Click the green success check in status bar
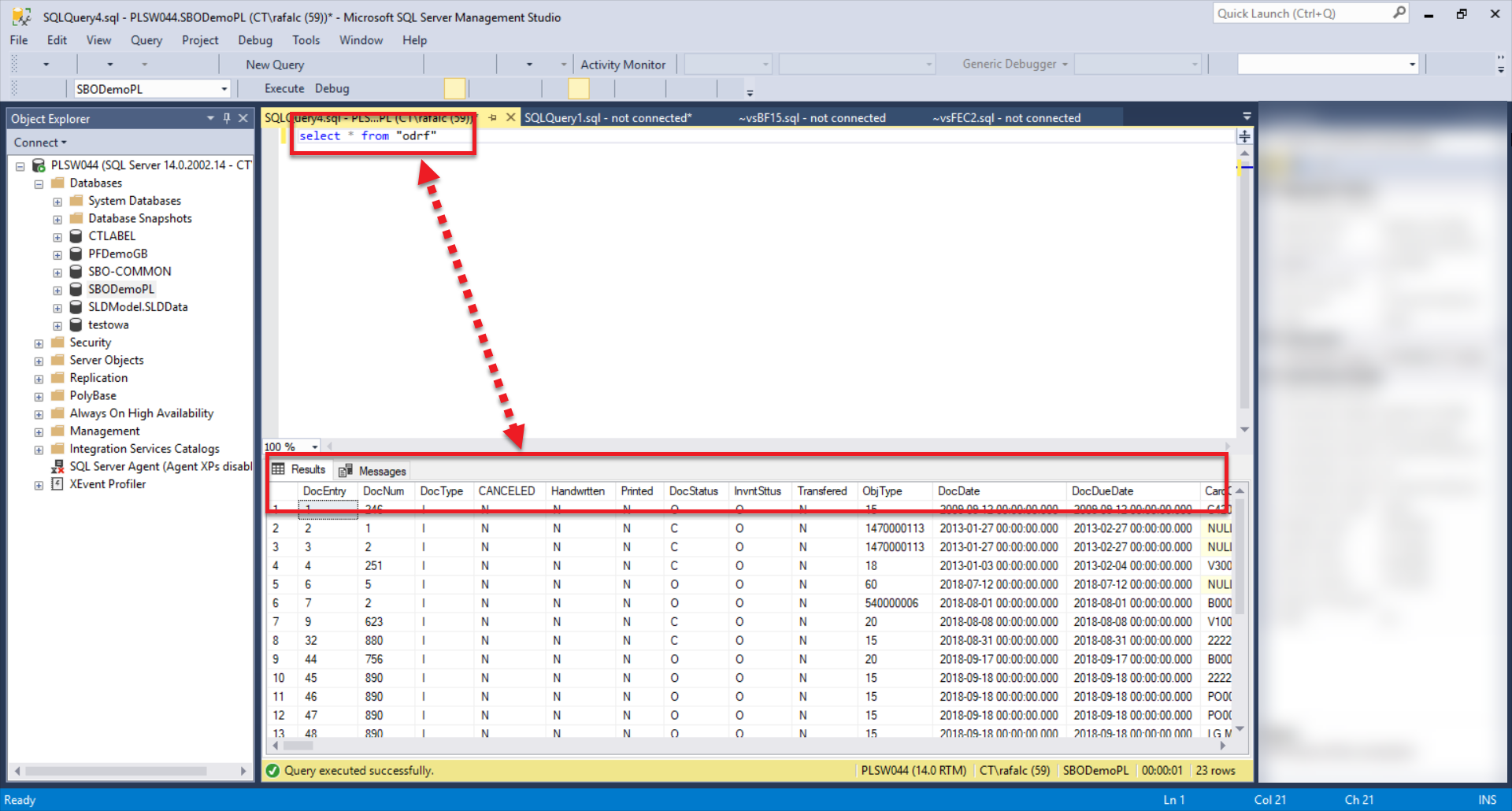Screen dimensions: 1512x811 tap(272, 770)
